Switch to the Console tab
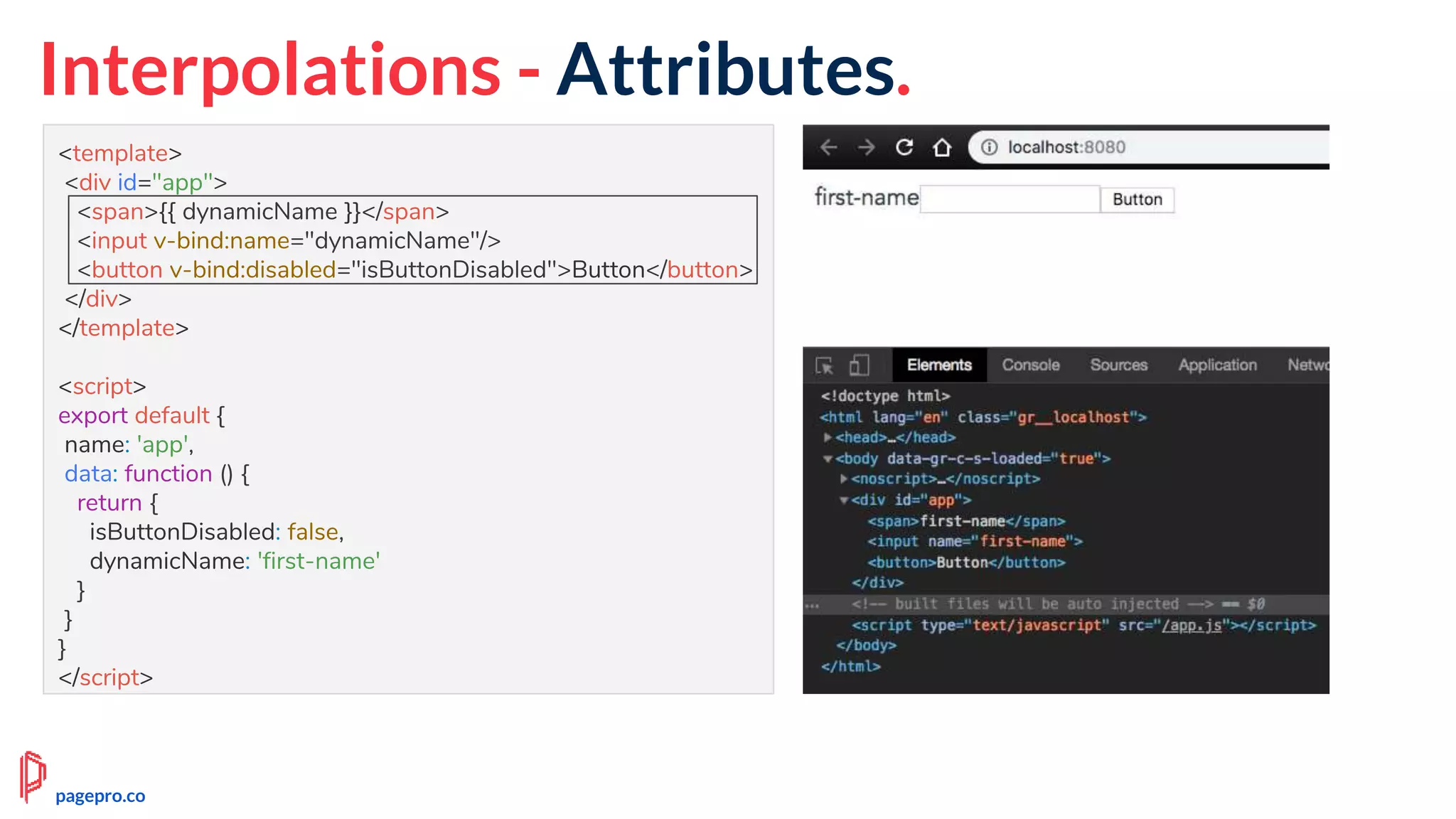 point(1030,365)
